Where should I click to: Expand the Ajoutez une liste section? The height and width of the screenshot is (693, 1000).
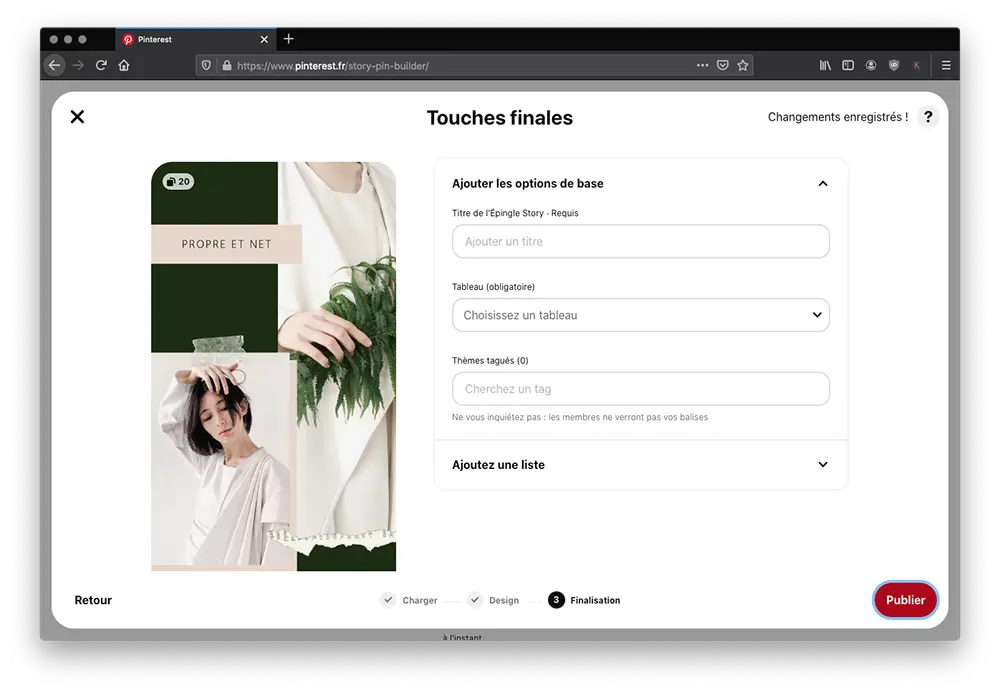coord(823,464)
